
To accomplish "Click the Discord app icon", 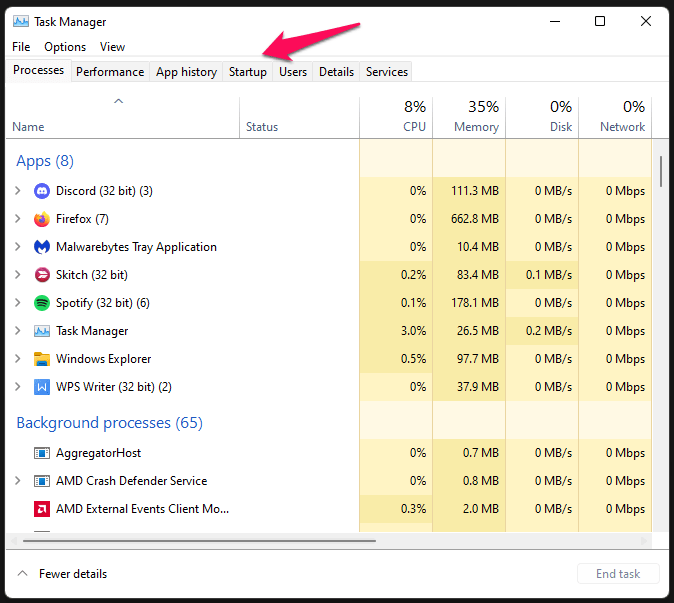I will (x=42, y=191).
